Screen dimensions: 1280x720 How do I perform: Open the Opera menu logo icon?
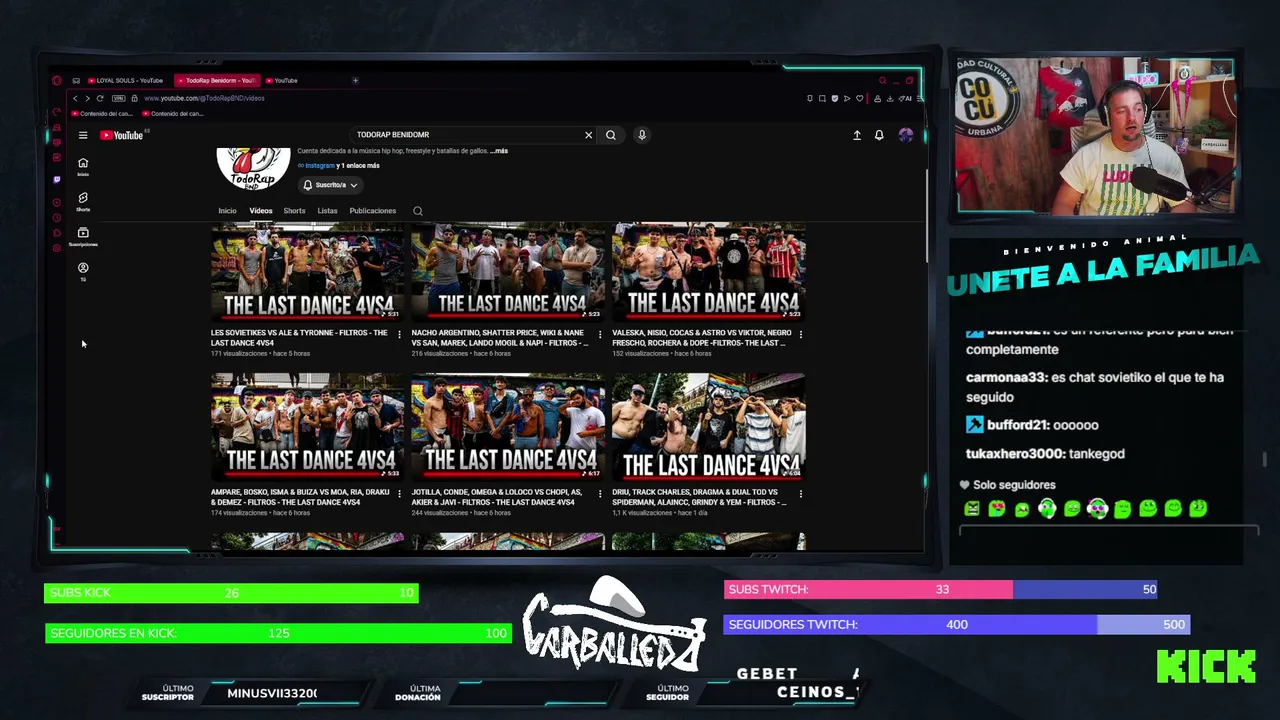57,81
